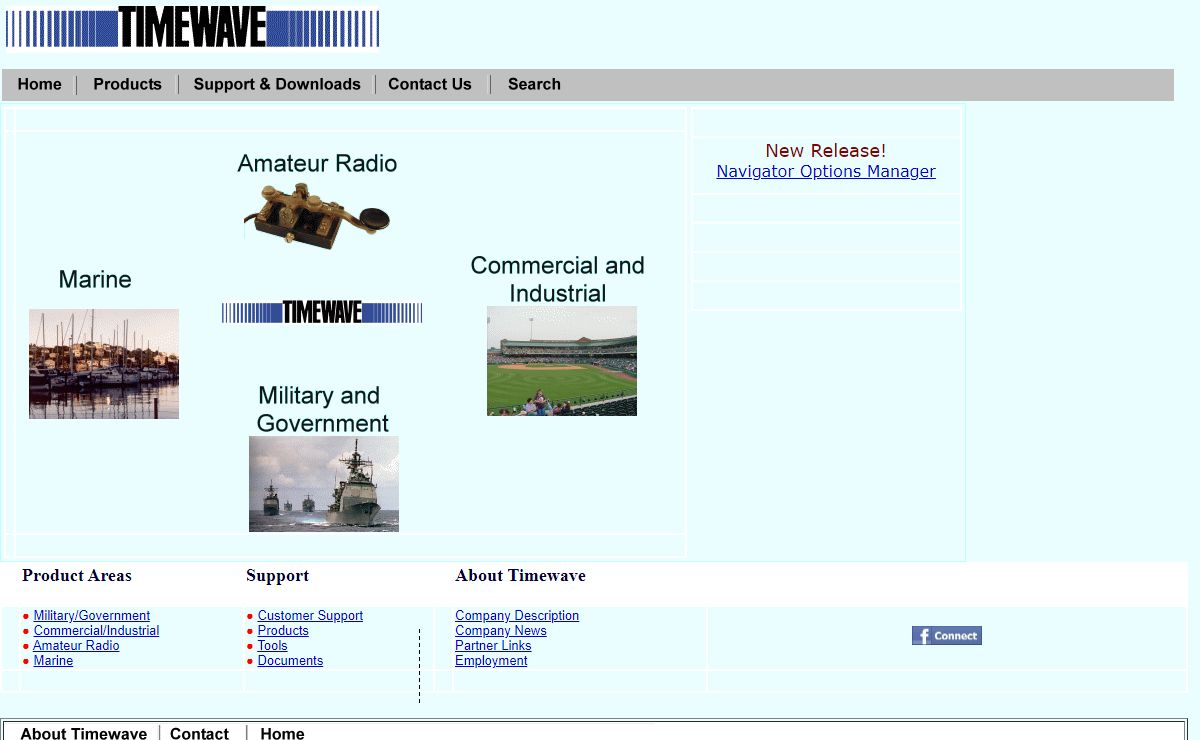This screenshot has height=740, width=1200.
Task: Open Products link under Support
Action: (283, 631)
